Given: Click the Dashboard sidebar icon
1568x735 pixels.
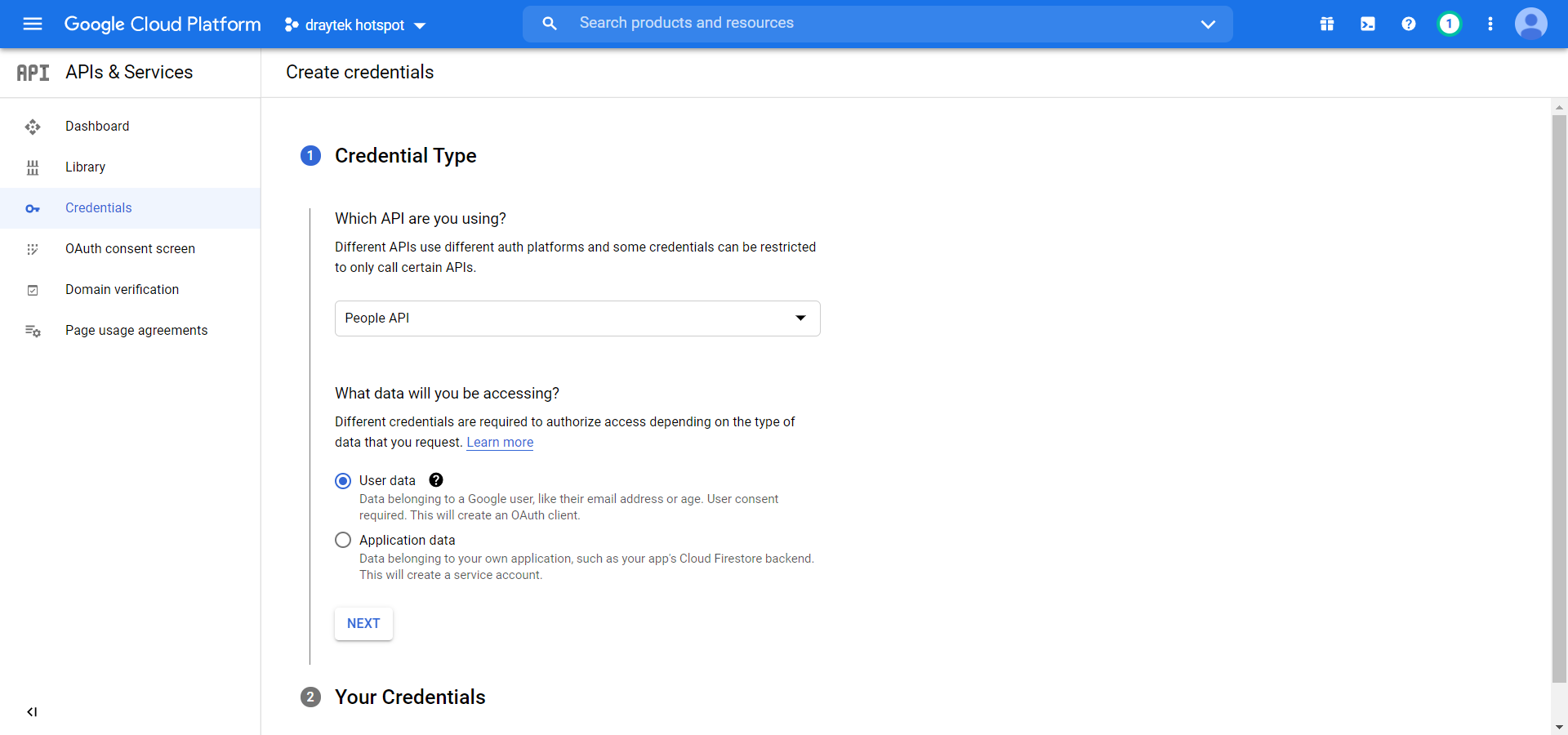Looking at the screenshot, I should 33,127.
